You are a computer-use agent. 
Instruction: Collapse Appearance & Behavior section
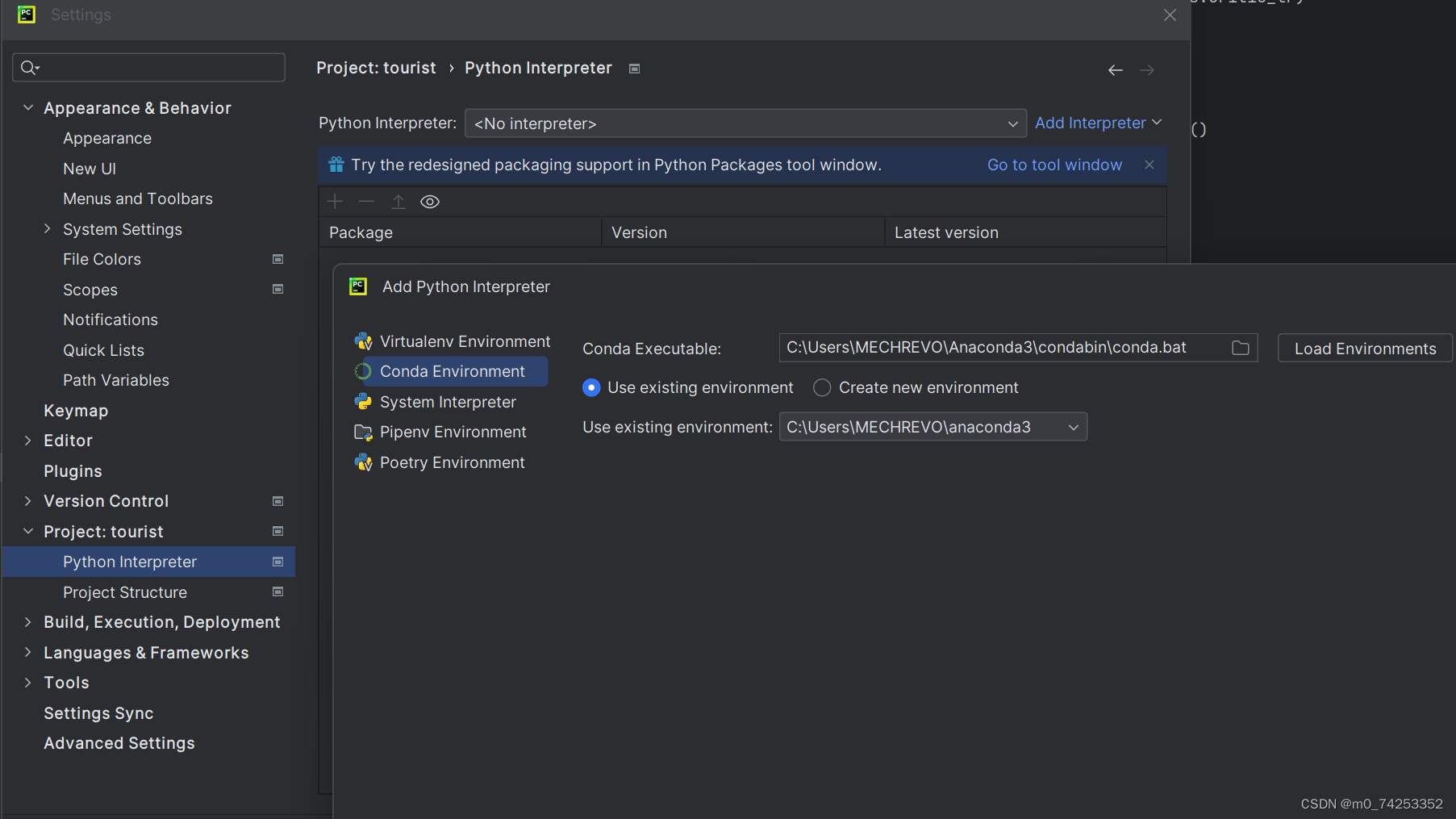28,107
